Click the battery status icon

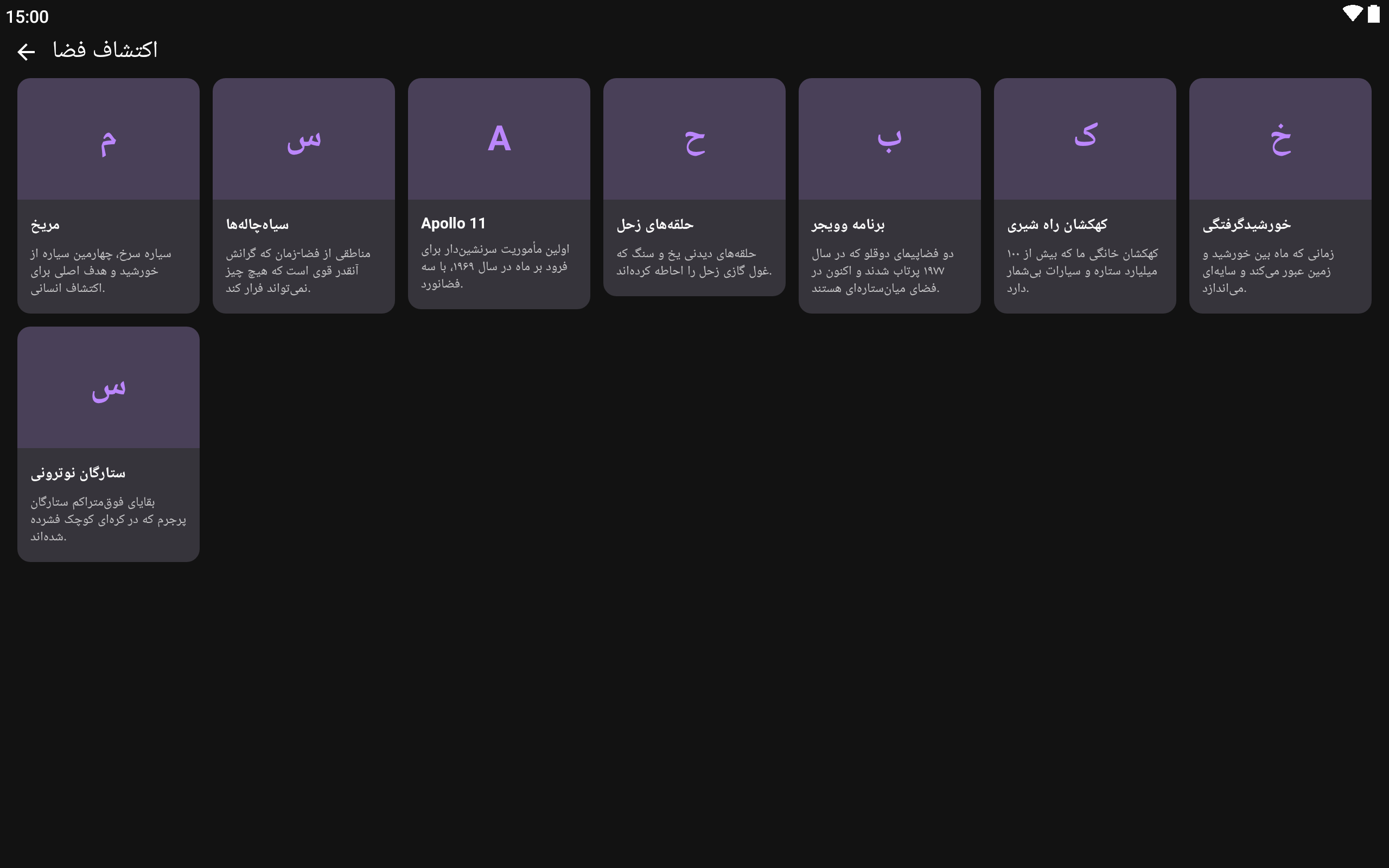[x=1373, y=14]
